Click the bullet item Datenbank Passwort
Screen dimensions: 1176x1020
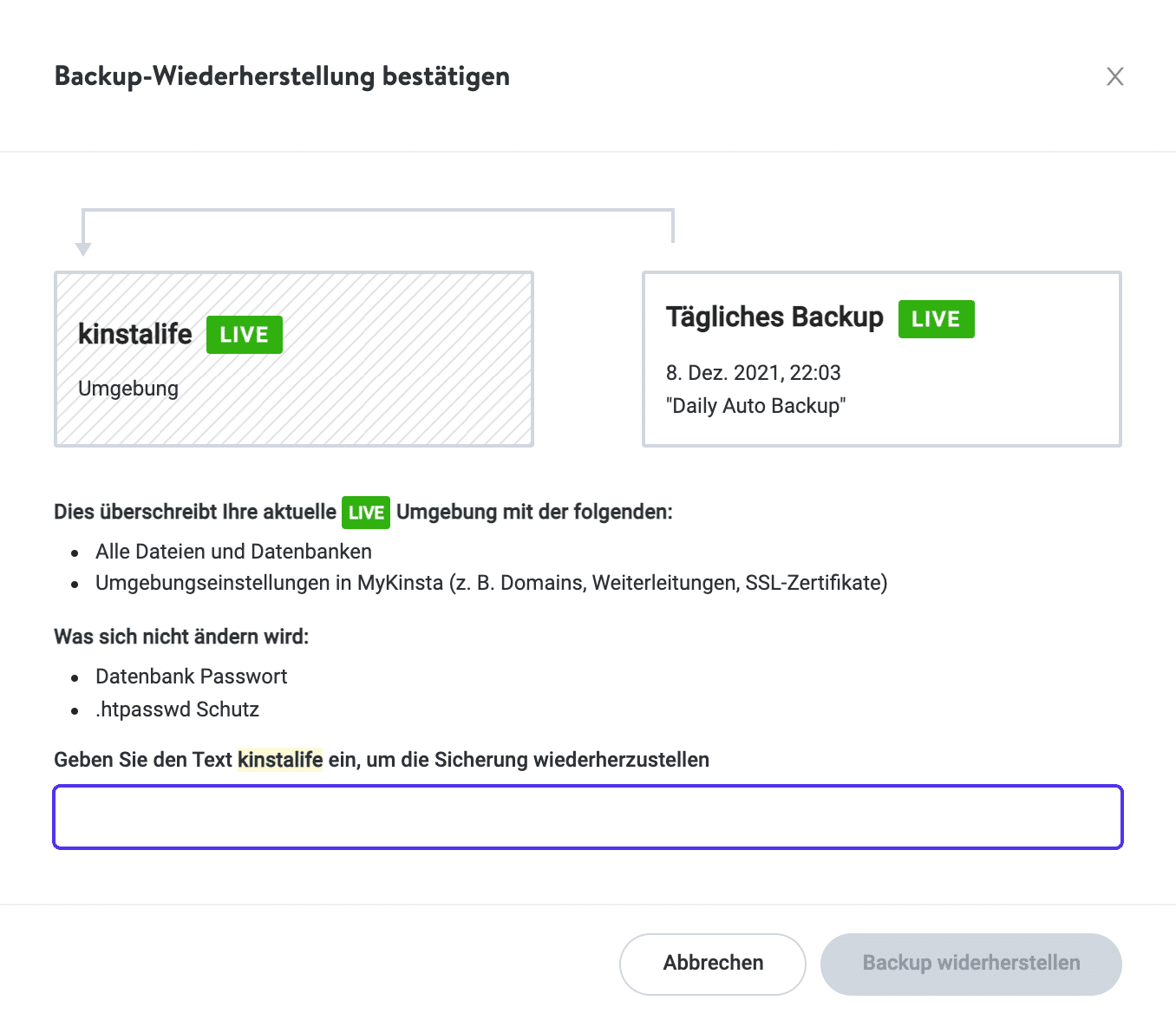click(191, 677)
